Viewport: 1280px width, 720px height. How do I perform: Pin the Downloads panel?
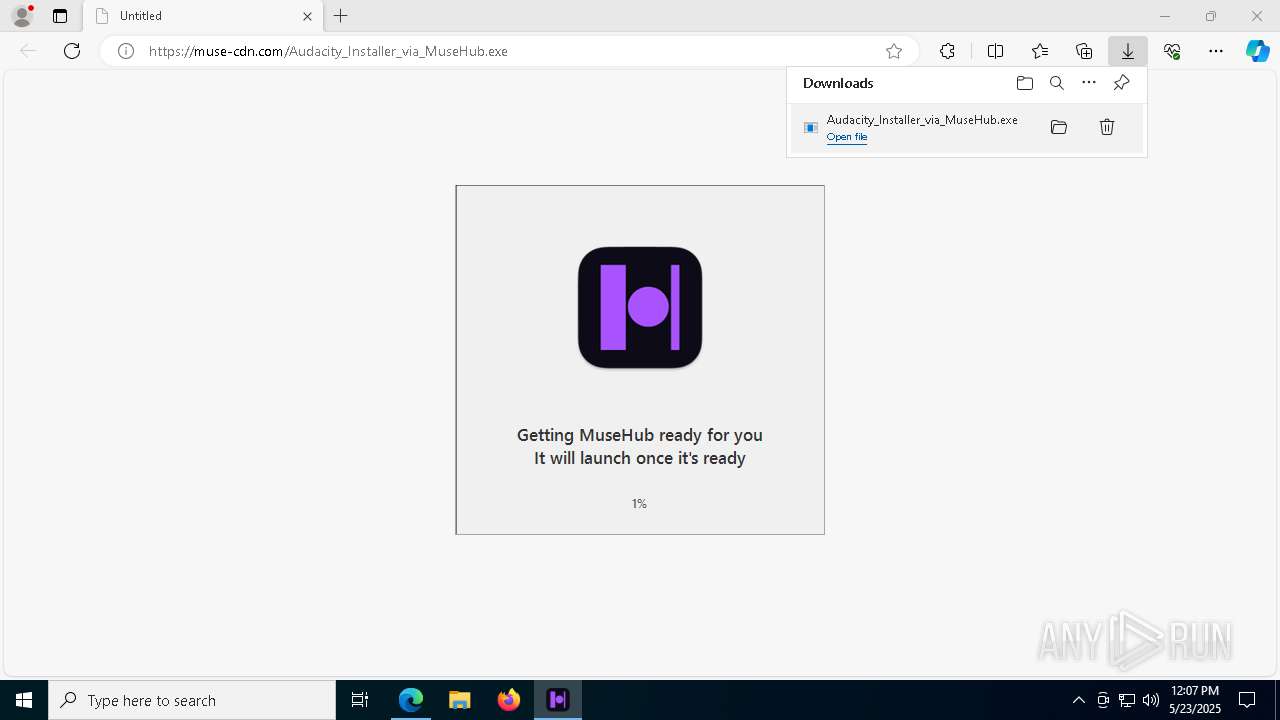[x=1121, y=83]
